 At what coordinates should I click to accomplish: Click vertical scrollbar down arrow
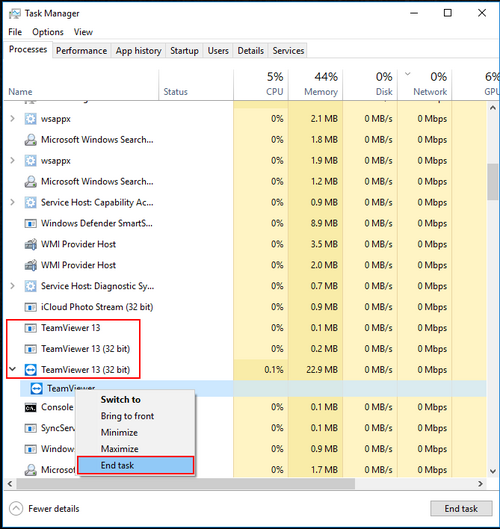[493, 471]
